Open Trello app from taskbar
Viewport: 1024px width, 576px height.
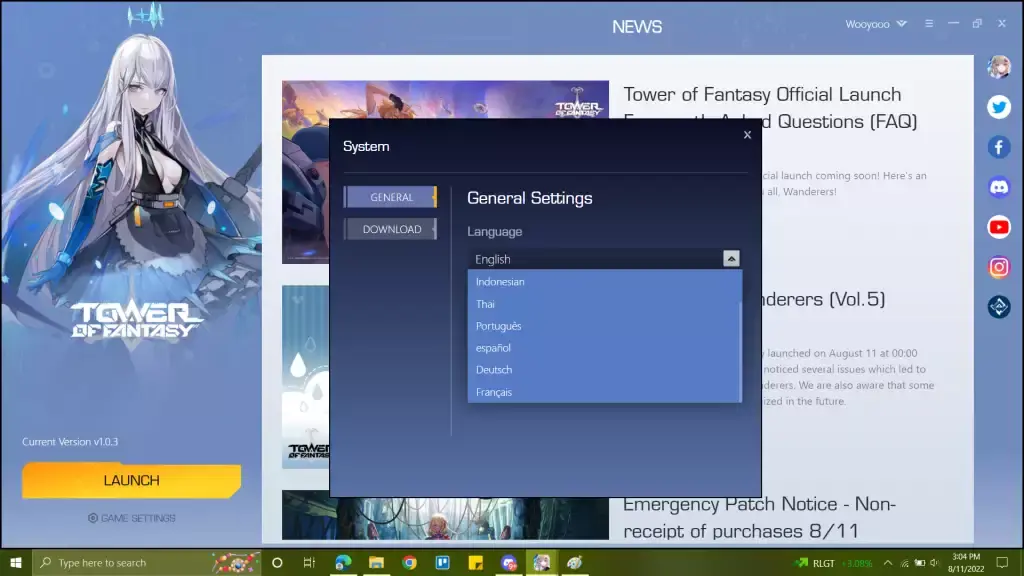point(442,562)
